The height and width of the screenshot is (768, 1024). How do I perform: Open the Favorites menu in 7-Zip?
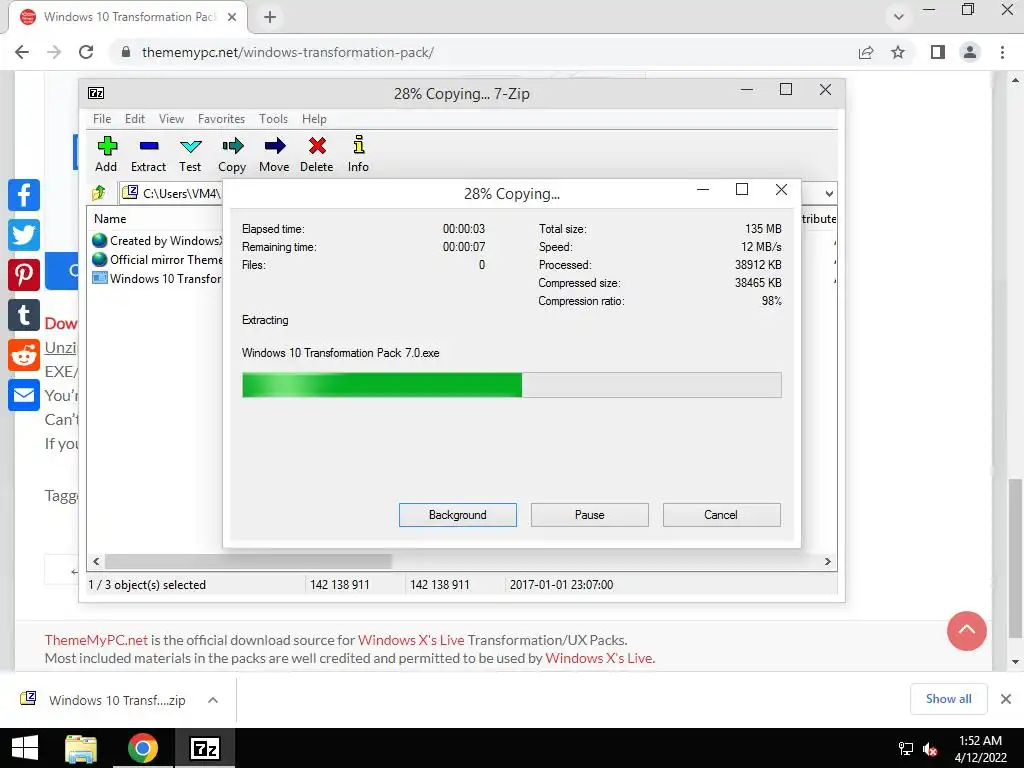tap(221, 119)
